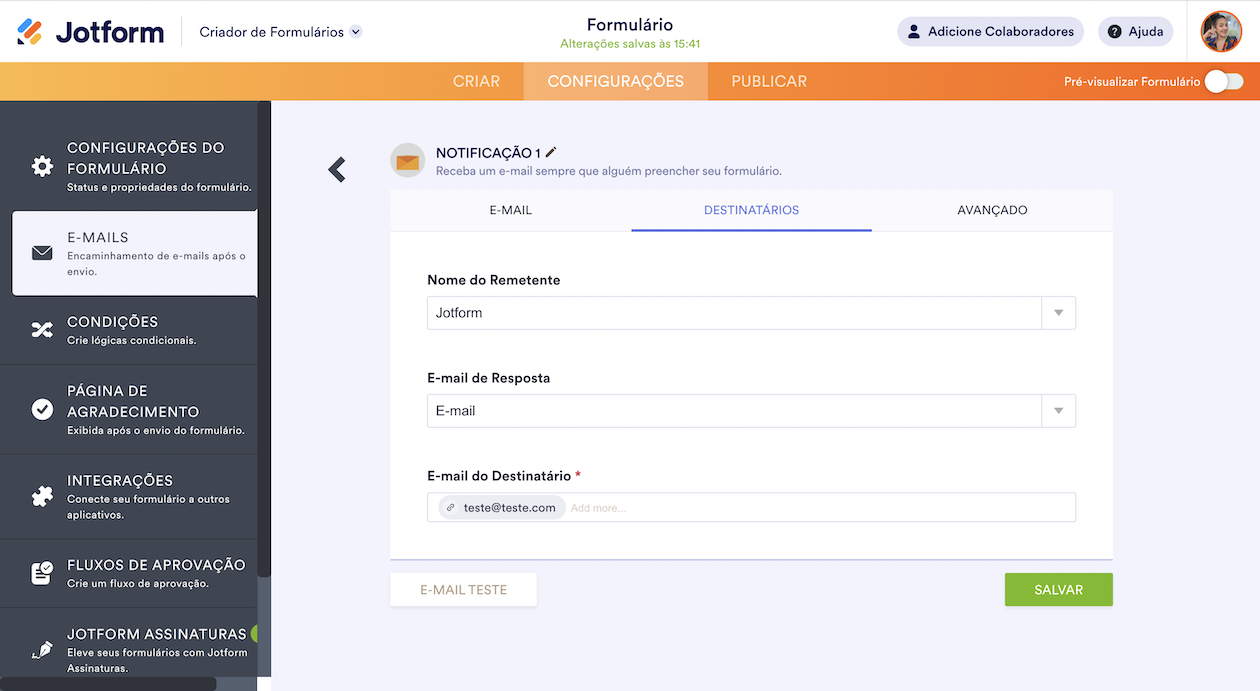
Task: Go to the Publicar tab
Action: pos(769,82)
